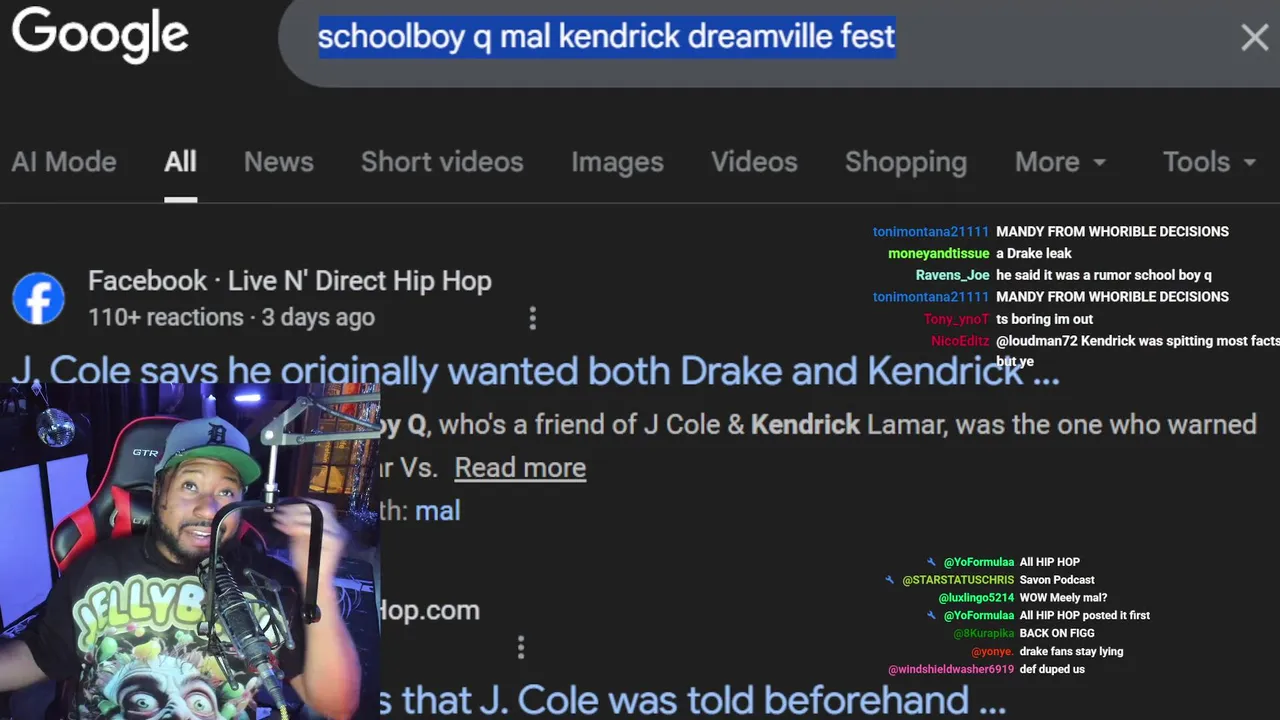
Task: Select the Shopping tab
Action: (x=906, y=162)
